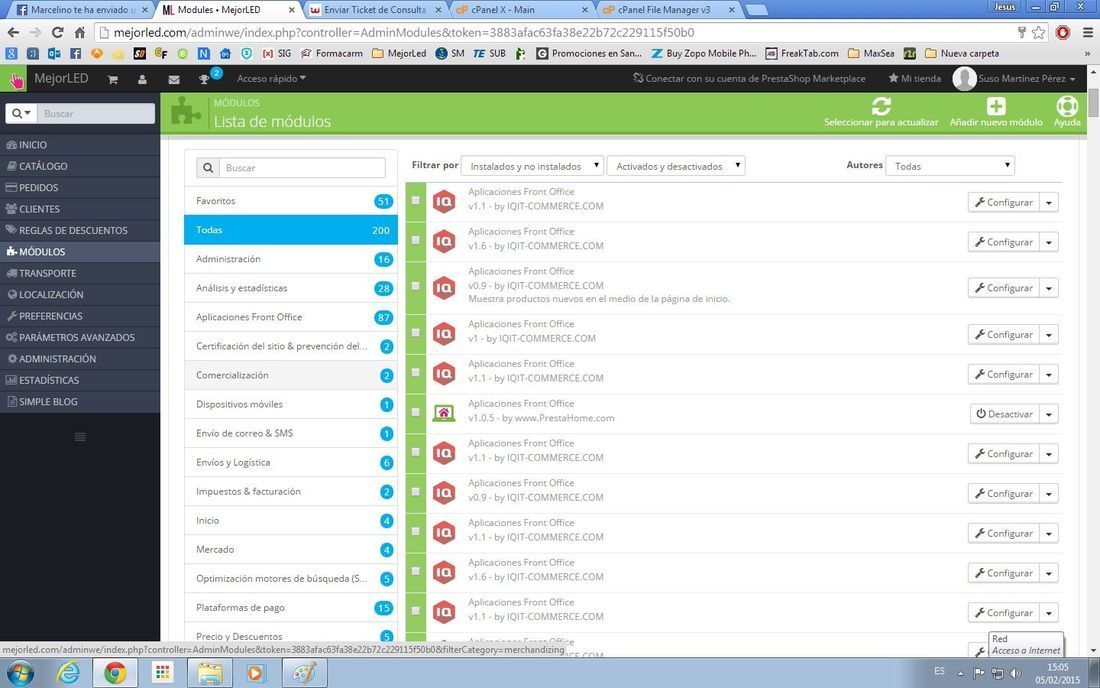Click 'Seleccionar para actualizar' refresh icon
The image size is (1100, 688).
pyautogui.click(x=881, y=107)
